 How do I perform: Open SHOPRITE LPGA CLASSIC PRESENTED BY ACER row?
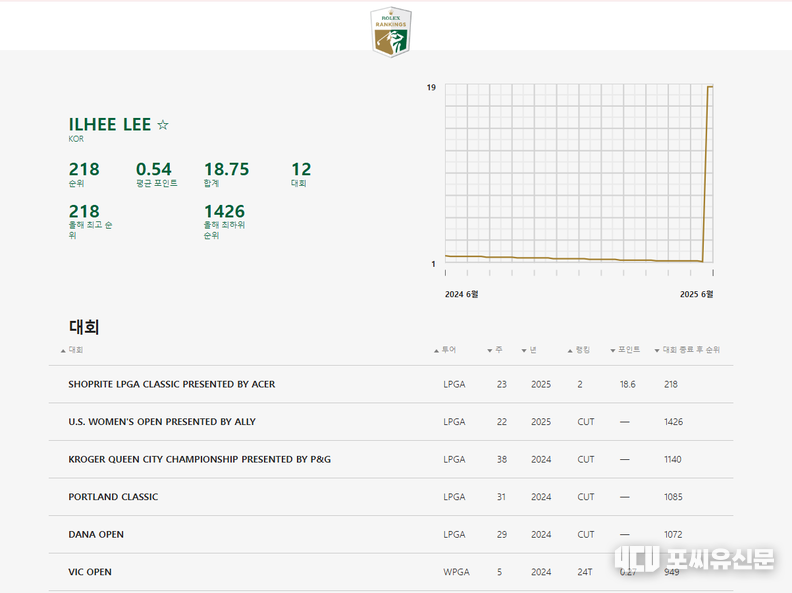(x=391, y=384)
